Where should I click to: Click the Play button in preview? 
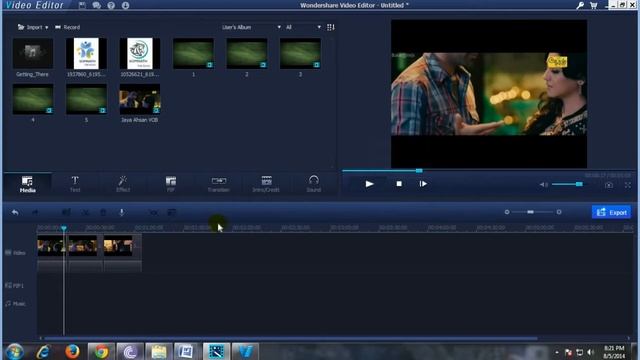click(x=369, y=184)
